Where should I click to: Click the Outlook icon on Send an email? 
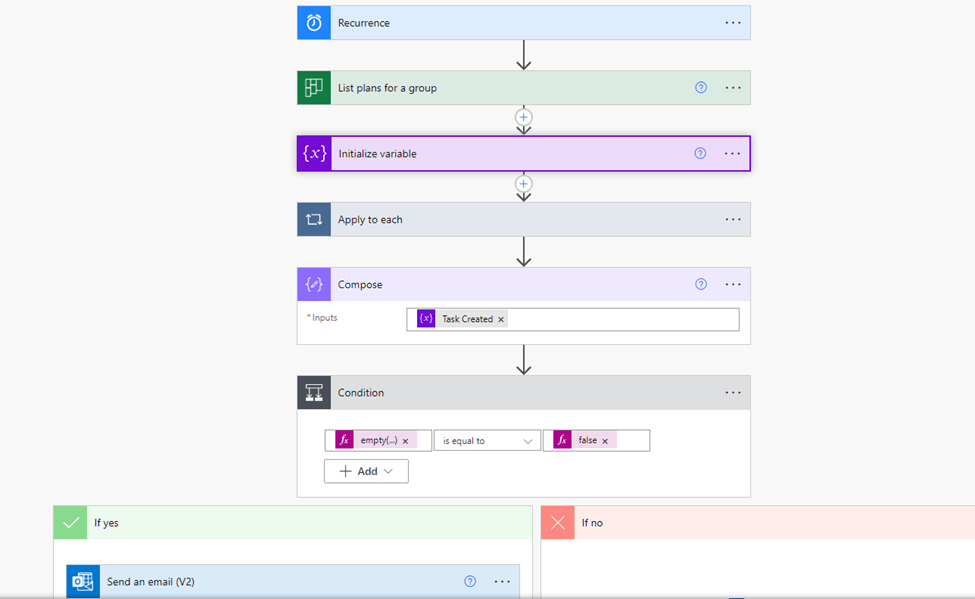click(83, 582)
